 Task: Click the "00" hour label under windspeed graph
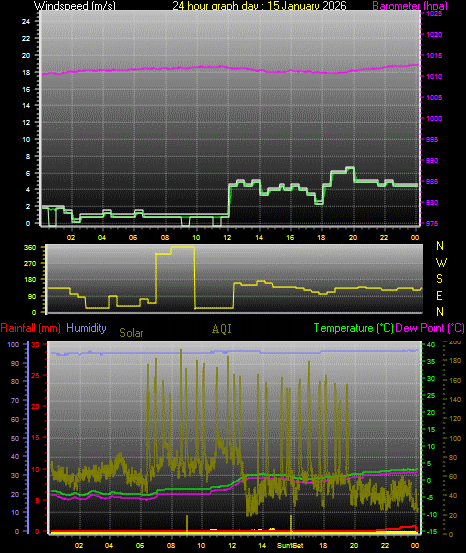tap(415, 238)
